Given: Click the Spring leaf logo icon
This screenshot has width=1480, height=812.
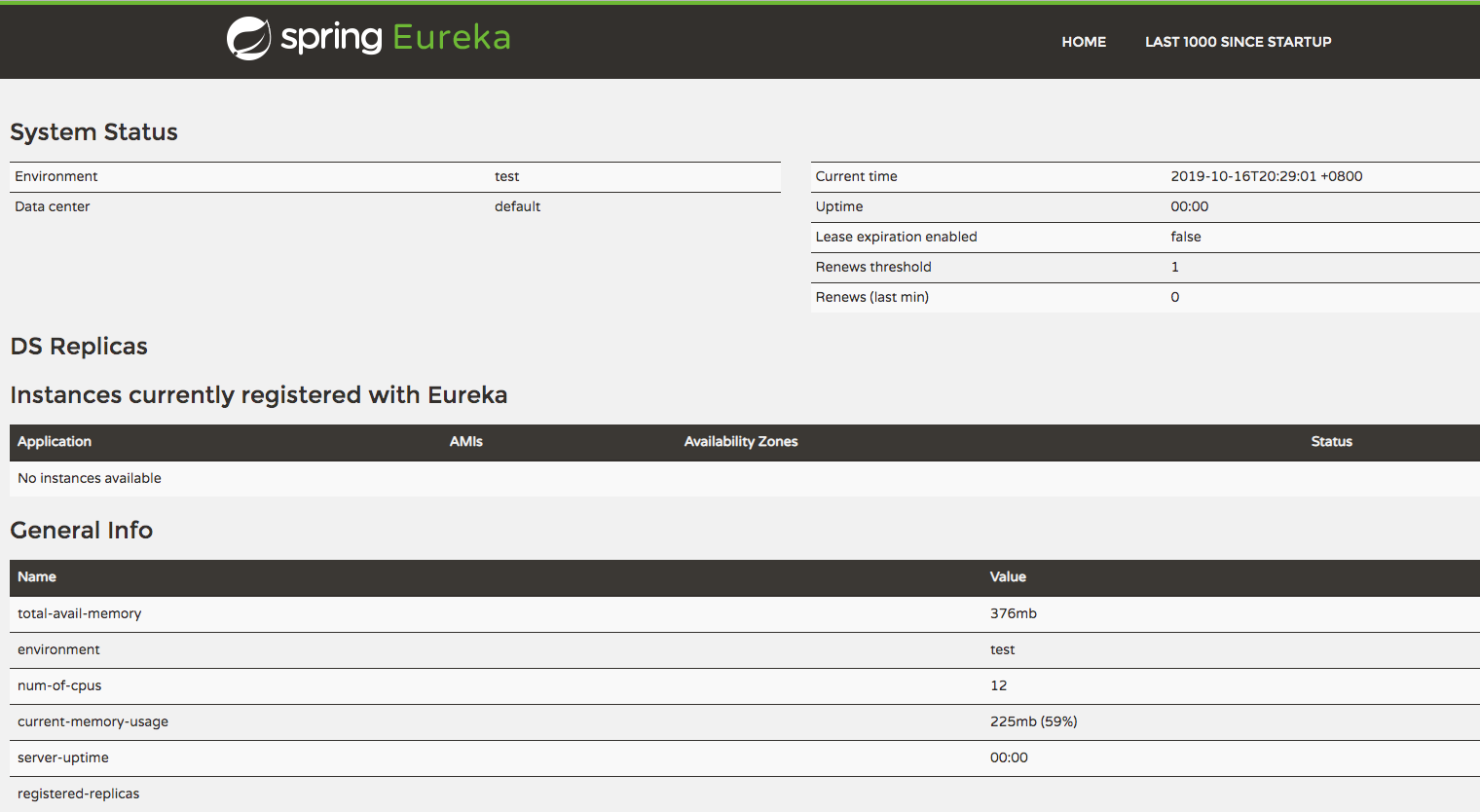Looking at the screenshot, I should click(249, 39).
